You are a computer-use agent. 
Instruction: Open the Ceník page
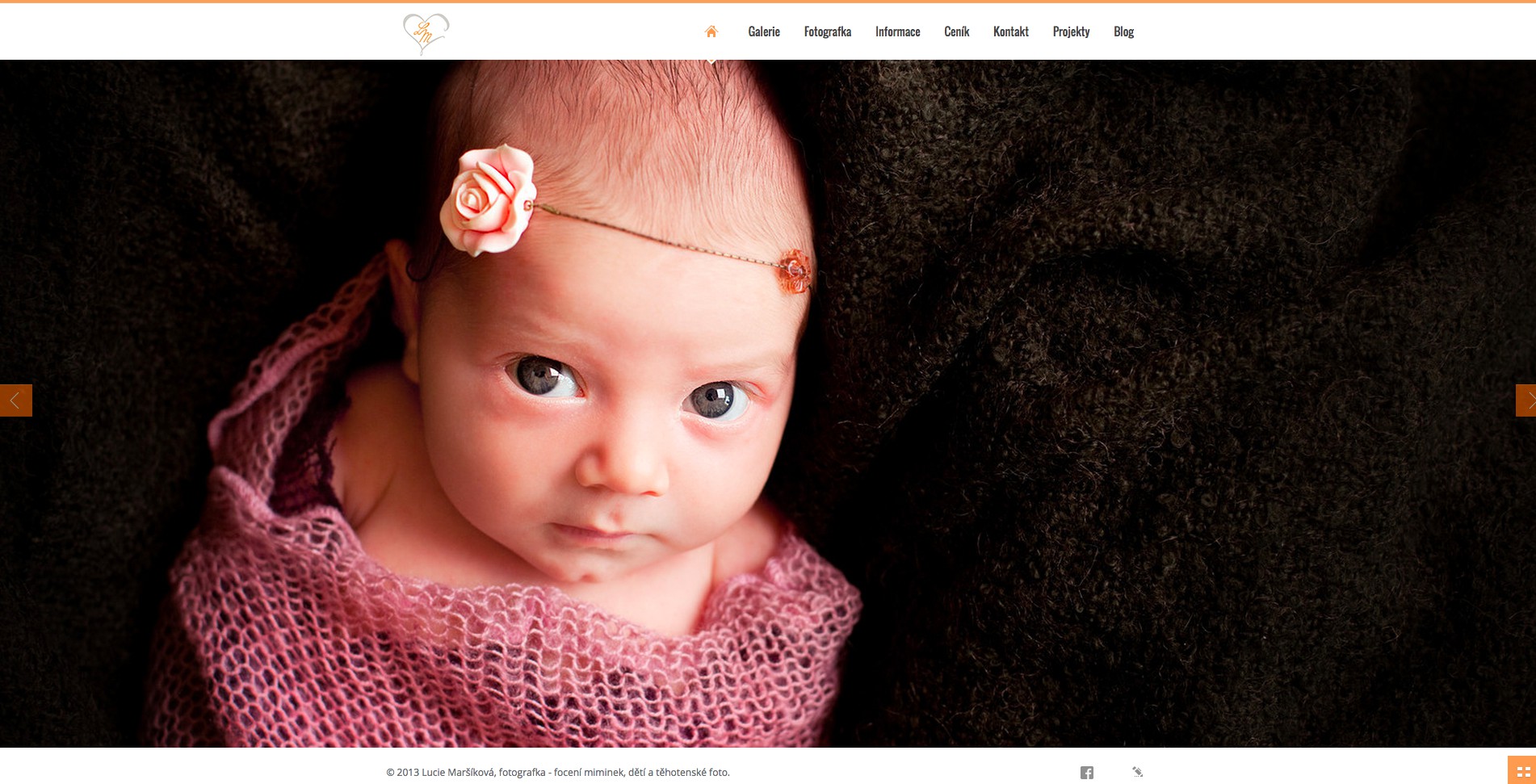click(x=957, y=31)
